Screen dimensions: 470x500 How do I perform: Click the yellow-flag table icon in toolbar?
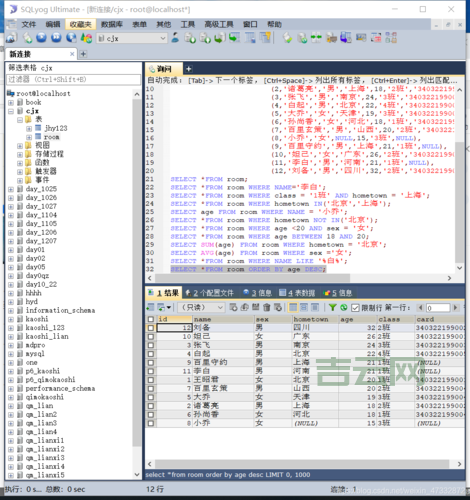pyautogui.click(x=266, y=38)
